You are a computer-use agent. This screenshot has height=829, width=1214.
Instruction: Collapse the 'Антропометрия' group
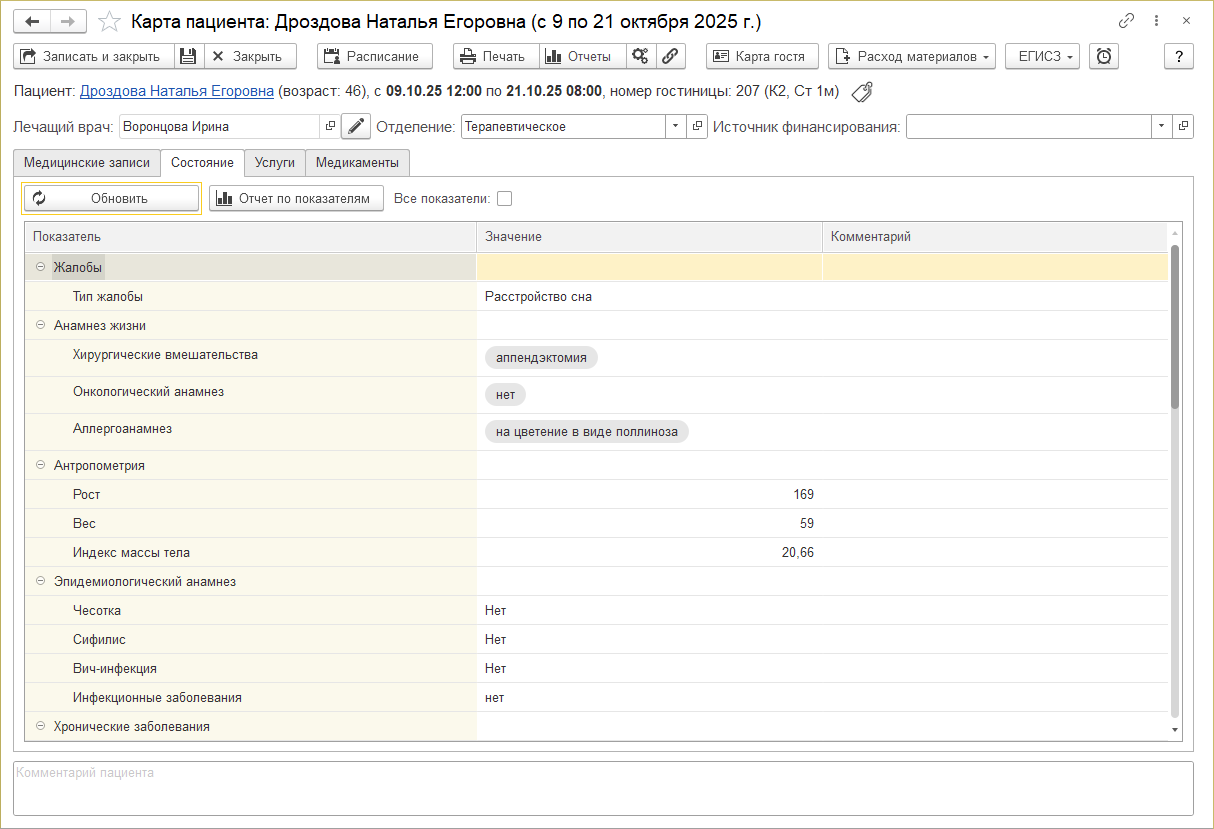click(41, 465)
